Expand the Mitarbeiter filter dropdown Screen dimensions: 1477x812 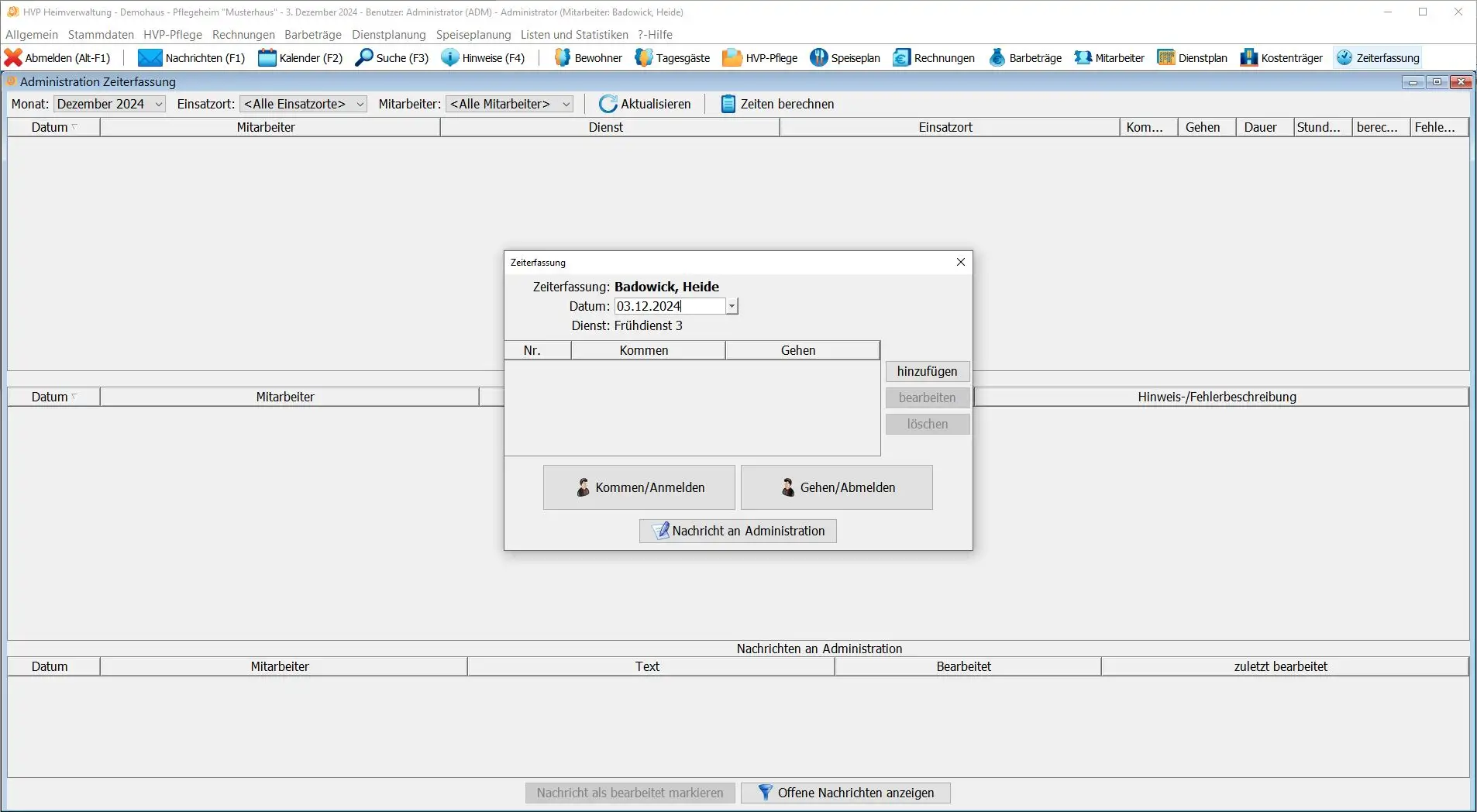pyautogui.click(x=566, y=104)
